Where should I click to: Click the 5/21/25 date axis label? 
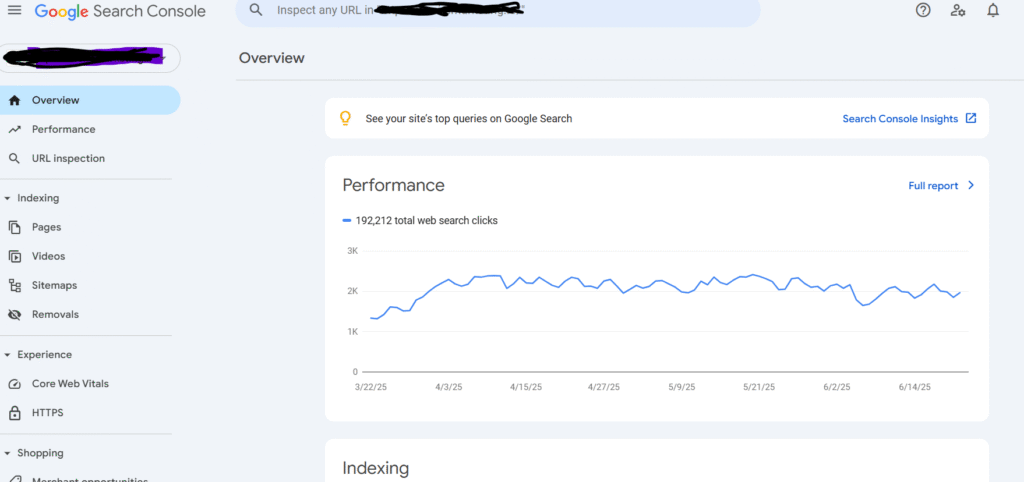759,387
